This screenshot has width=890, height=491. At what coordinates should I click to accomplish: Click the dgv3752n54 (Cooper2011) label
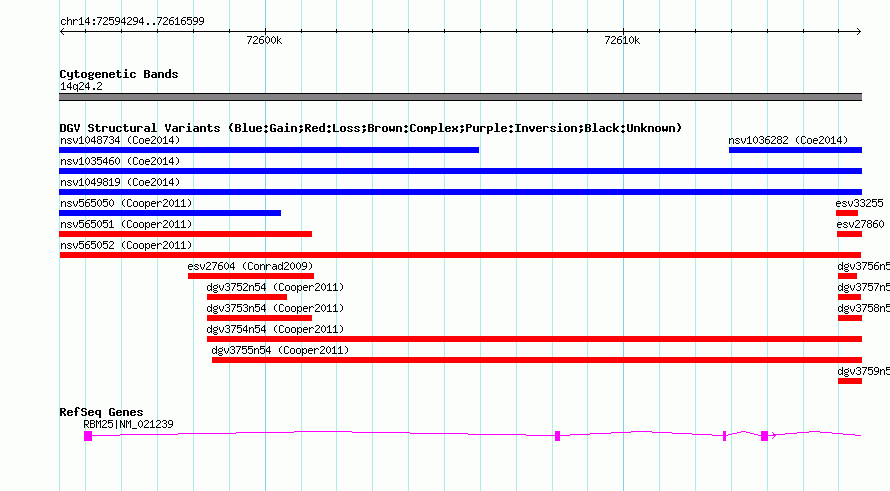click(275, 287)
